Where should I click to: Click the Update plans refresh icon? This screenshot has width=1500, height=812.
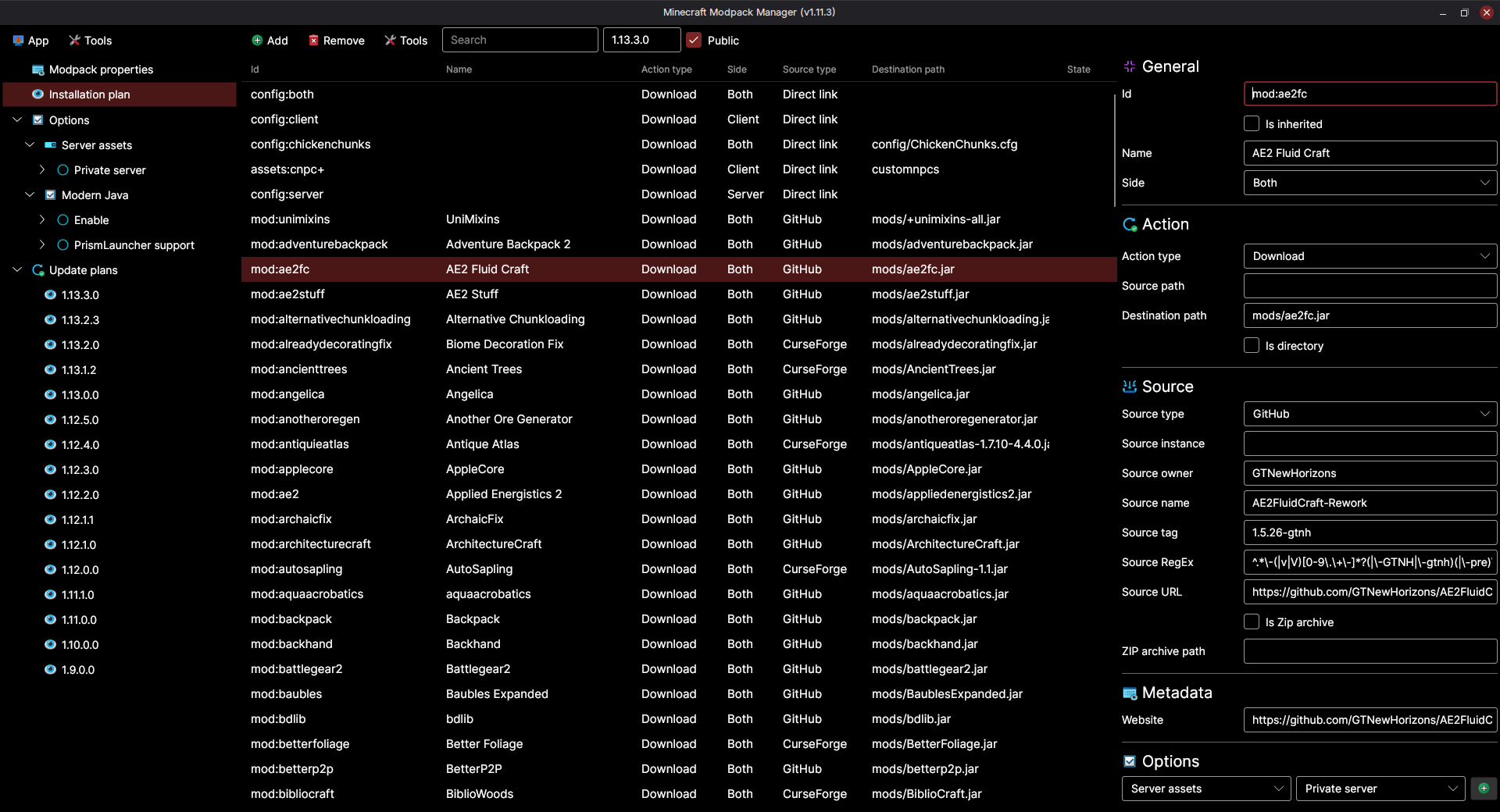click(37, 270)
